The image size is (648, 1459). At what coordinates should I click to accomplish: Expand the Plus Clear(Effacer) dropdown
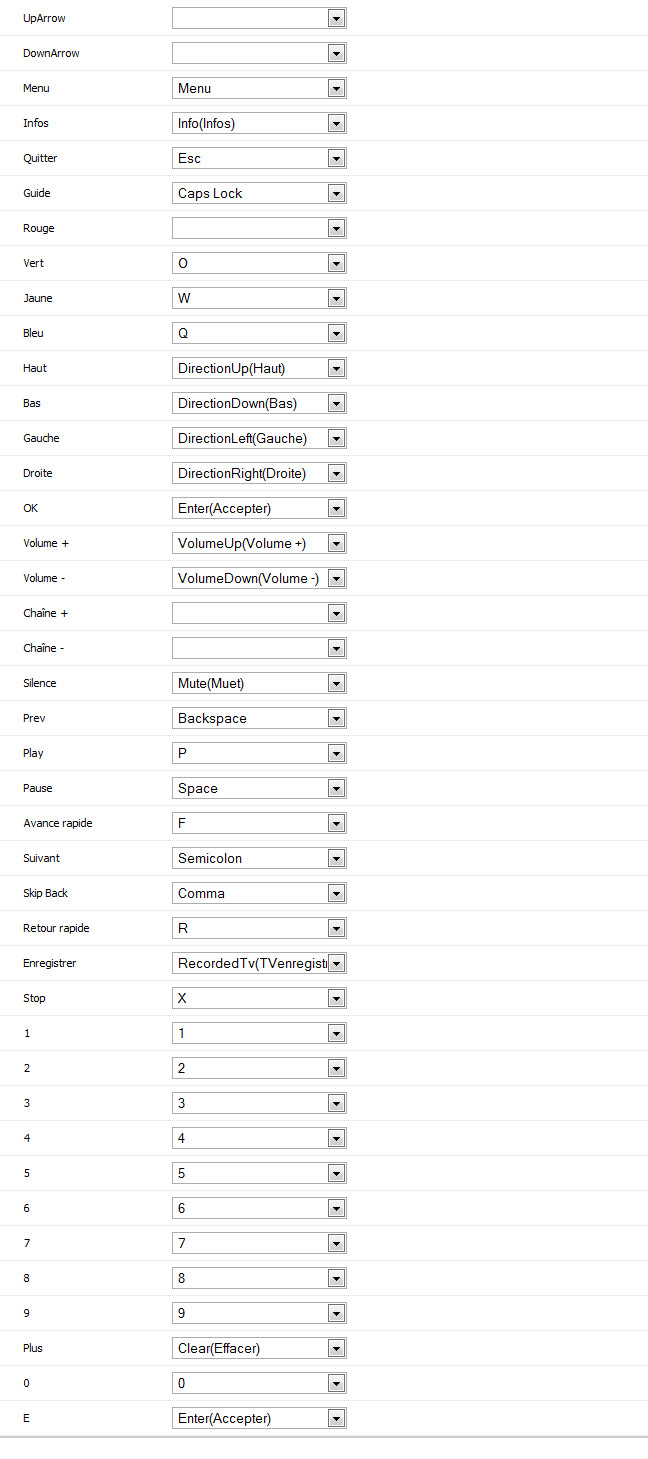coord(259,1348)
